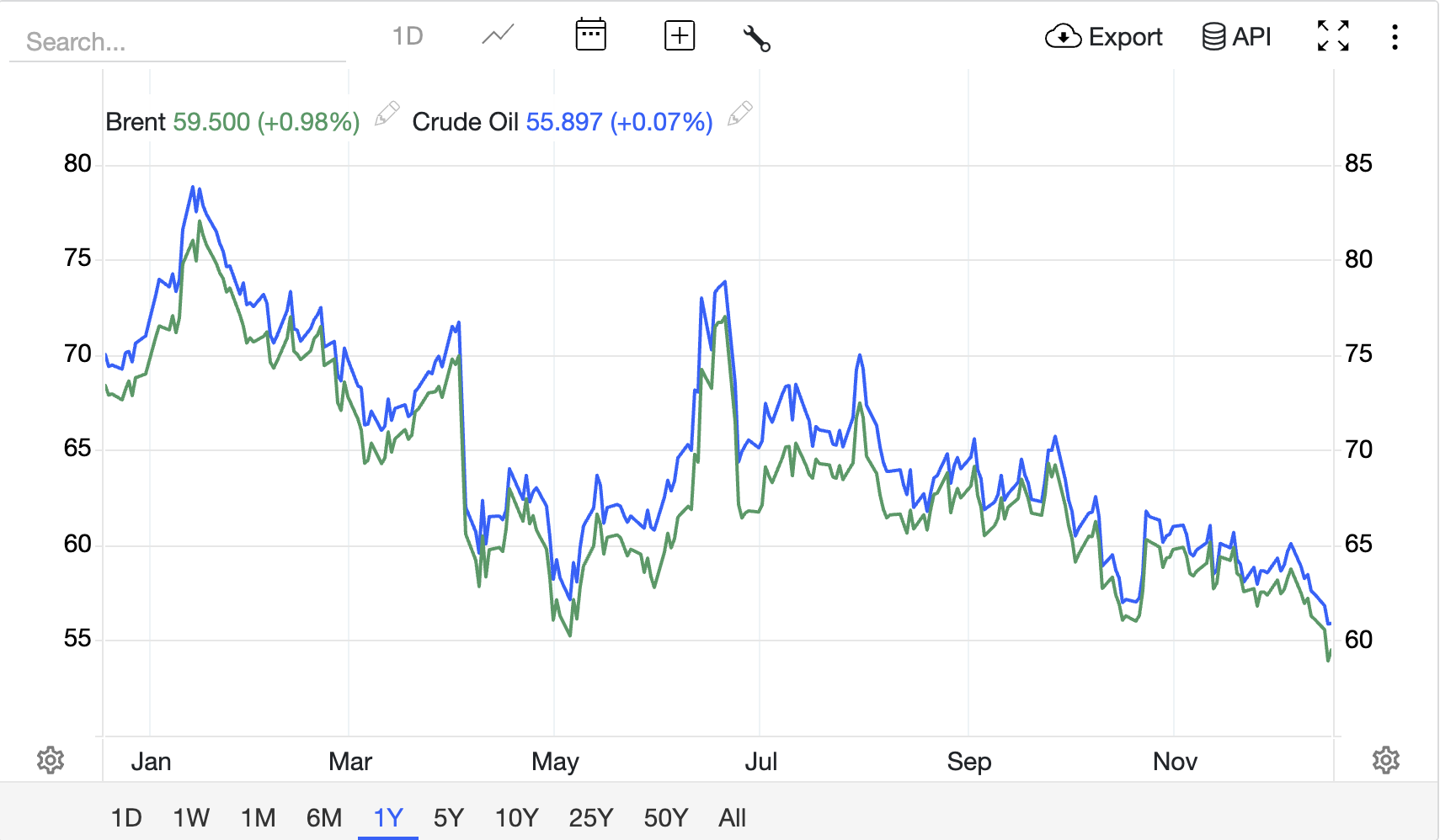Open the right axis settings gear
Screen dimensions: 1440x840
click(1388, 760)
